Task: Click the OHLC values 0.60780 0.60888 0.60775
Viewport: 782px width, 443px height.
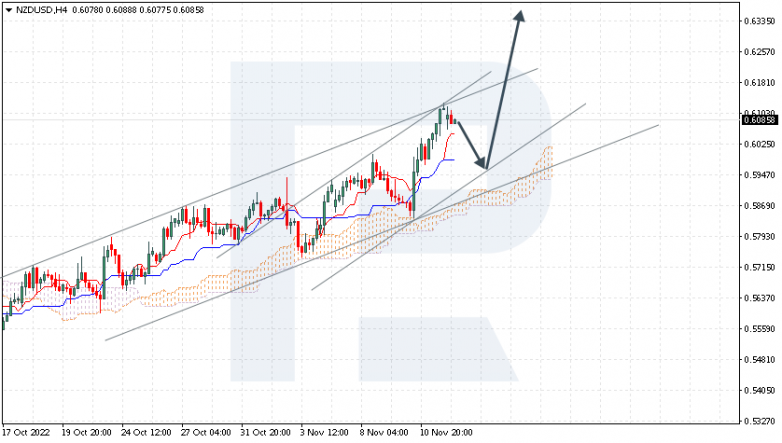Action: click(x=121, y=10)
